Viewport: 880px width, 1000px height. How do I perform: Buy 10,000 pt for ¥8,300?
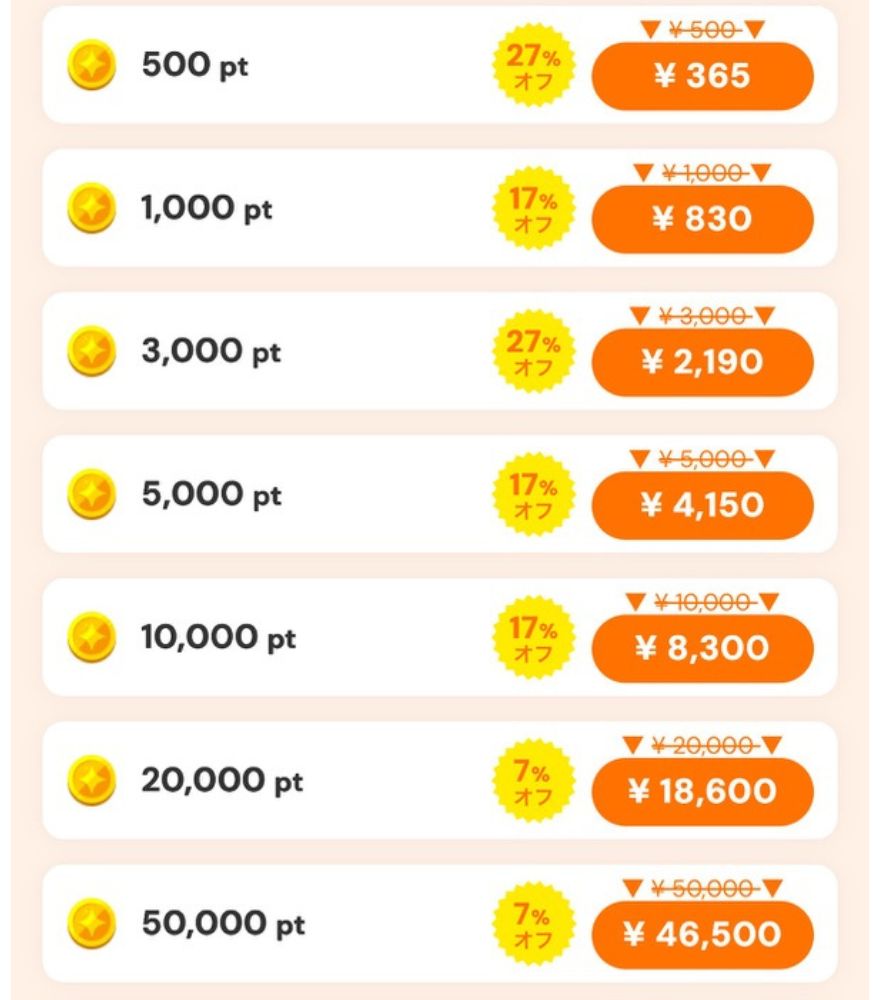pos(702,648)
